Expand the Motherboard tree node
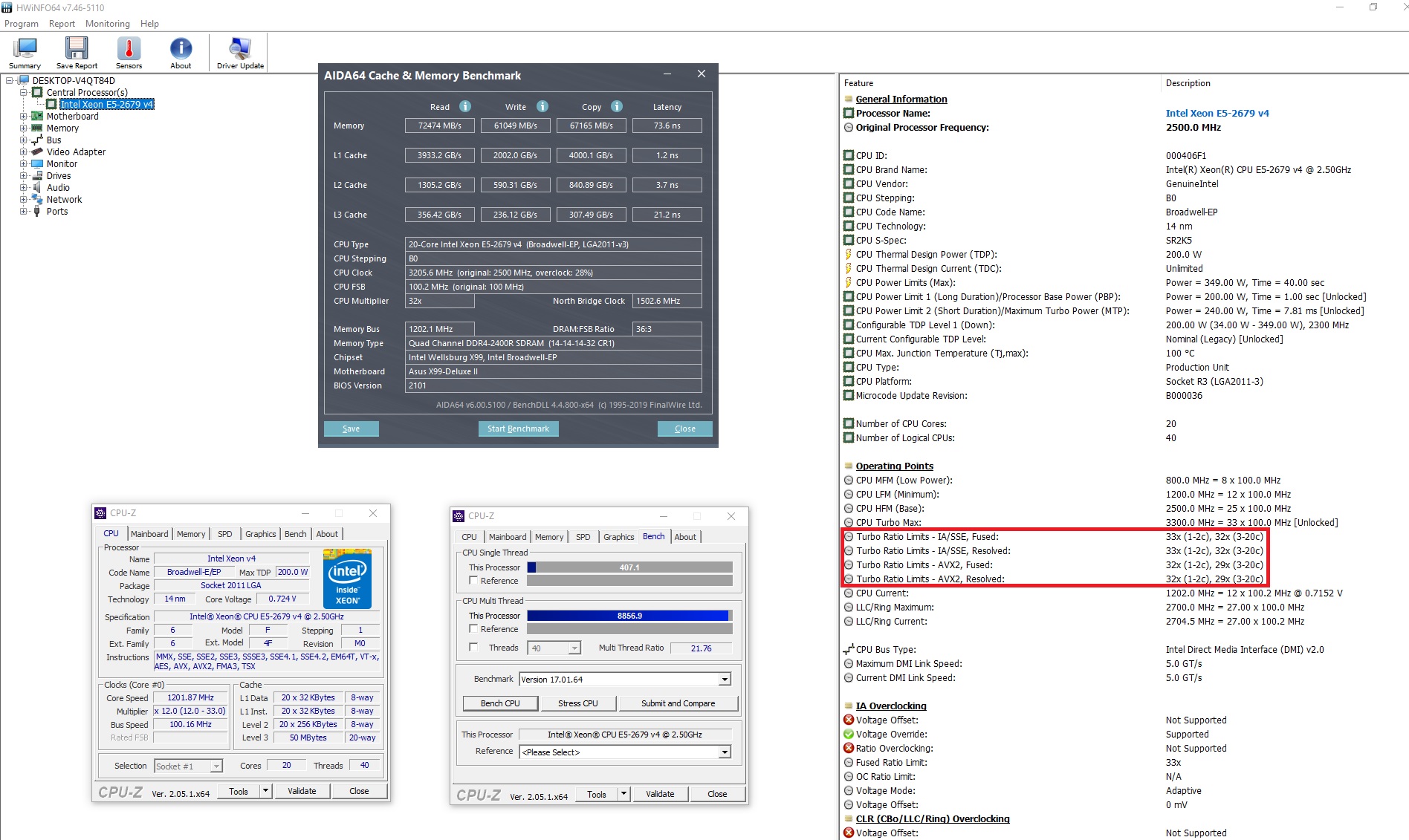Viewport: 1409px width, 840px height. tap(24, 117)
